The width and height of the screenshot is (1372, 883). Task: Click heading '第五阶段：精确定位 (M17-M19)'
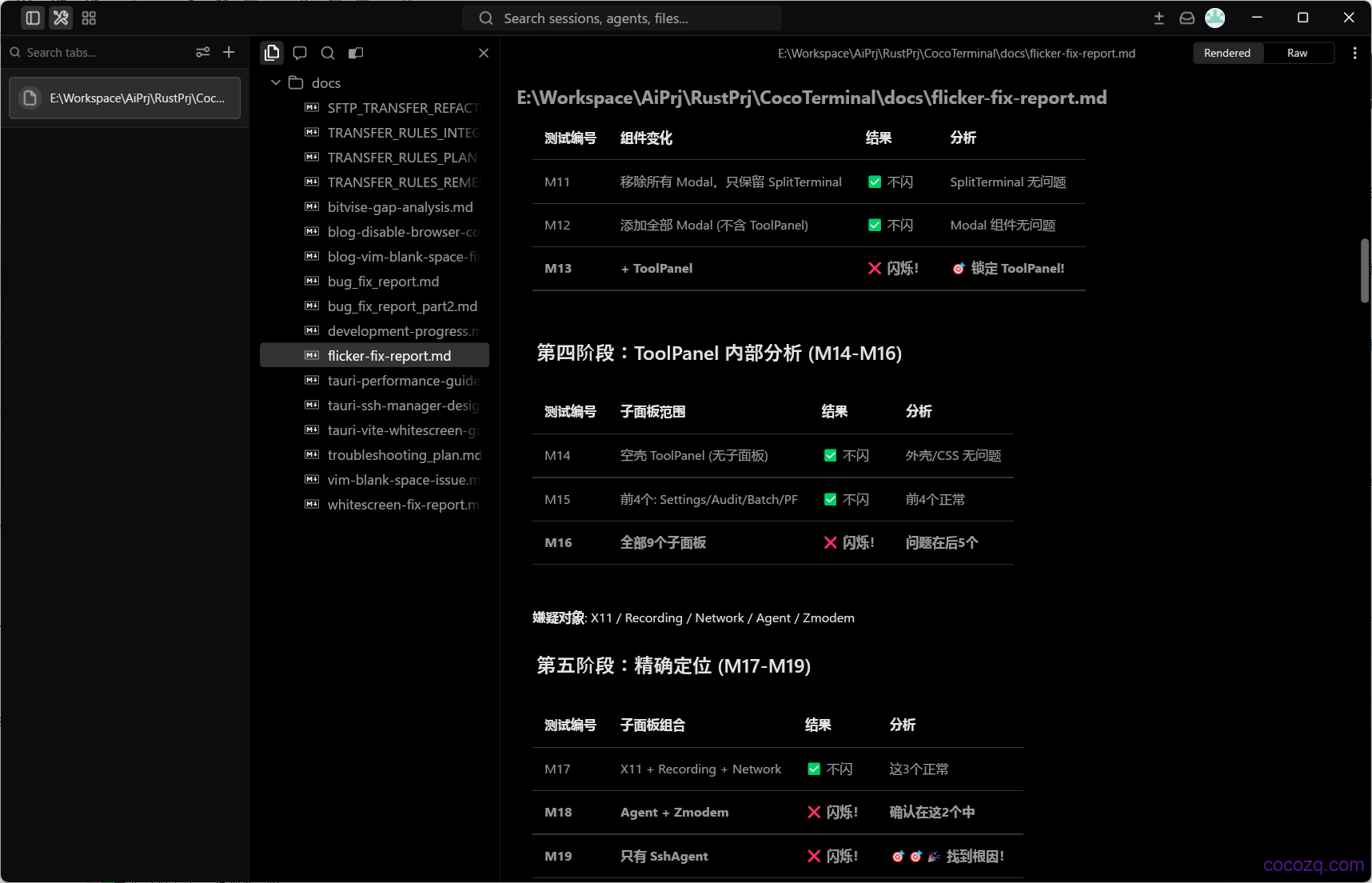tap(673, 665)
